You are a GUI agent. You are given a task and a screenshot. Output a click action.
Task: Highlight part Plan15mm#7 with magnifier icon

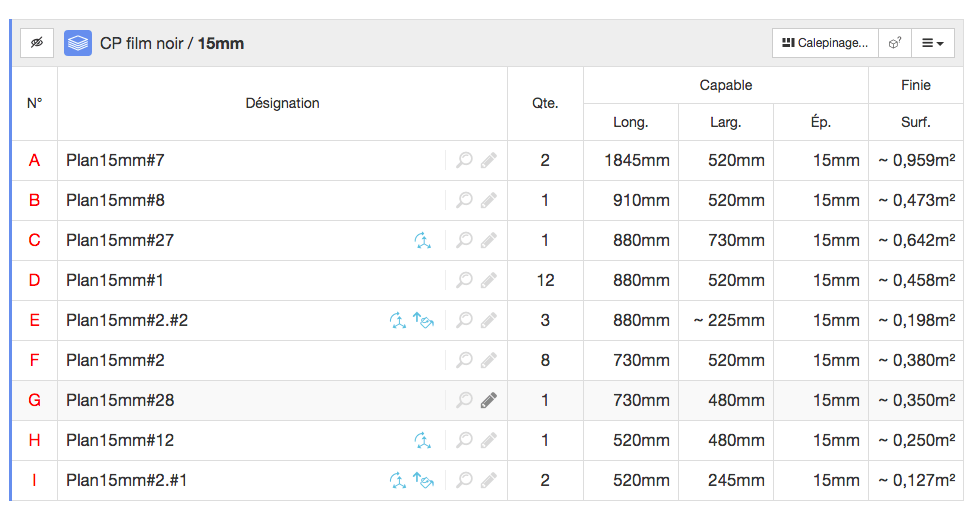pyautogui.click(x=464, y=160)
